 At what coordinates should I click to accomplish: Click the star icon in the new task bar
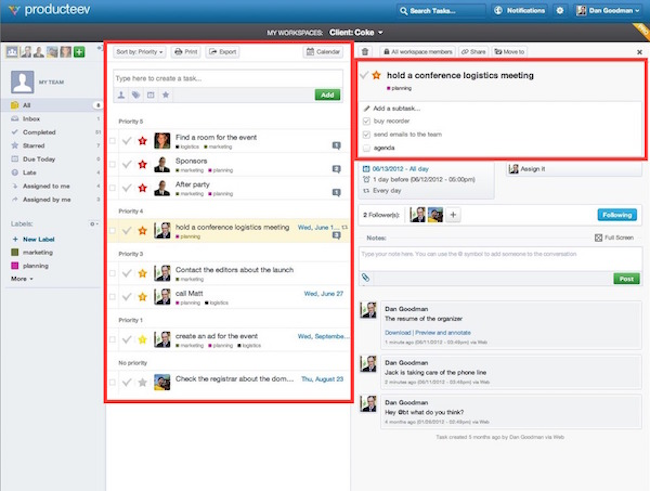(x=165, y=95)
